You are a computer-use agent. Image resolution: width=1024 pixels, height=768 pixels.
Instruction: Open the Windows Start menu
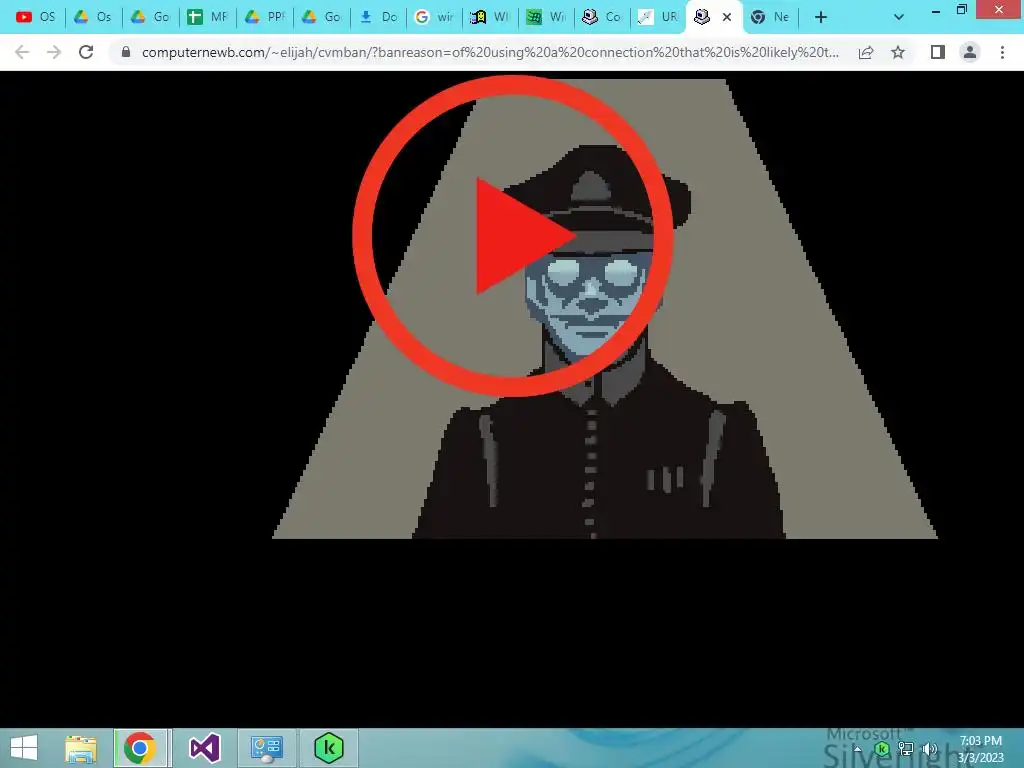[x=24, y=748]
